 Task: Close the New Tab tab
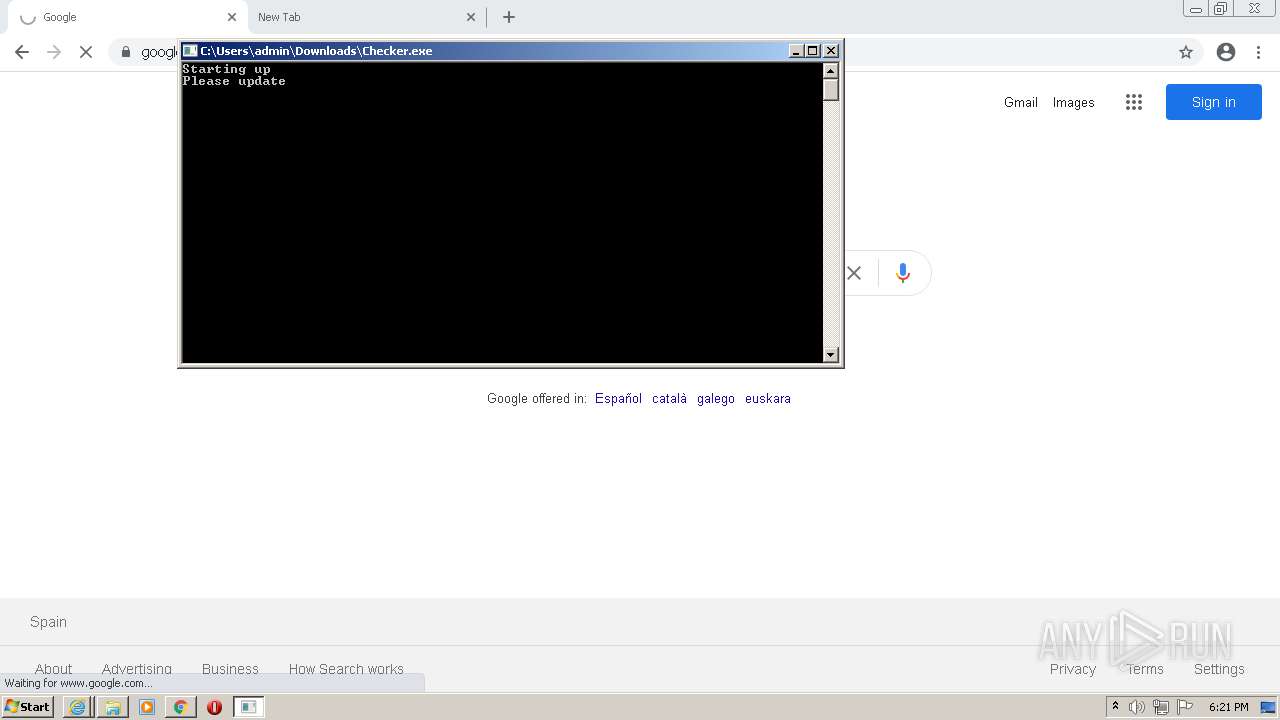[471, 17]
